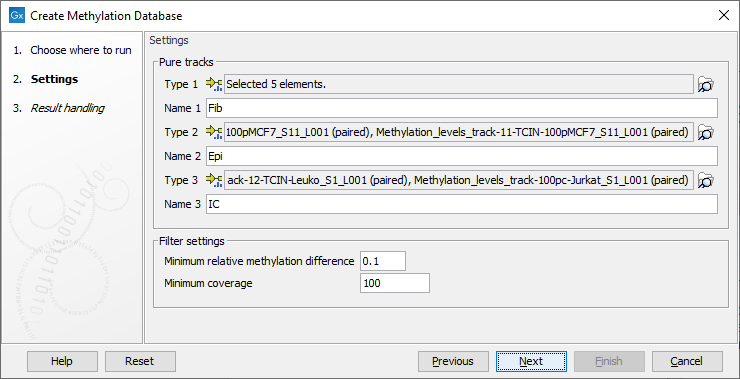Select the Type 3 field listing Leuko and Jurkat tracks
The width and height of the screenshot is (740, 379).
point(459,180)
